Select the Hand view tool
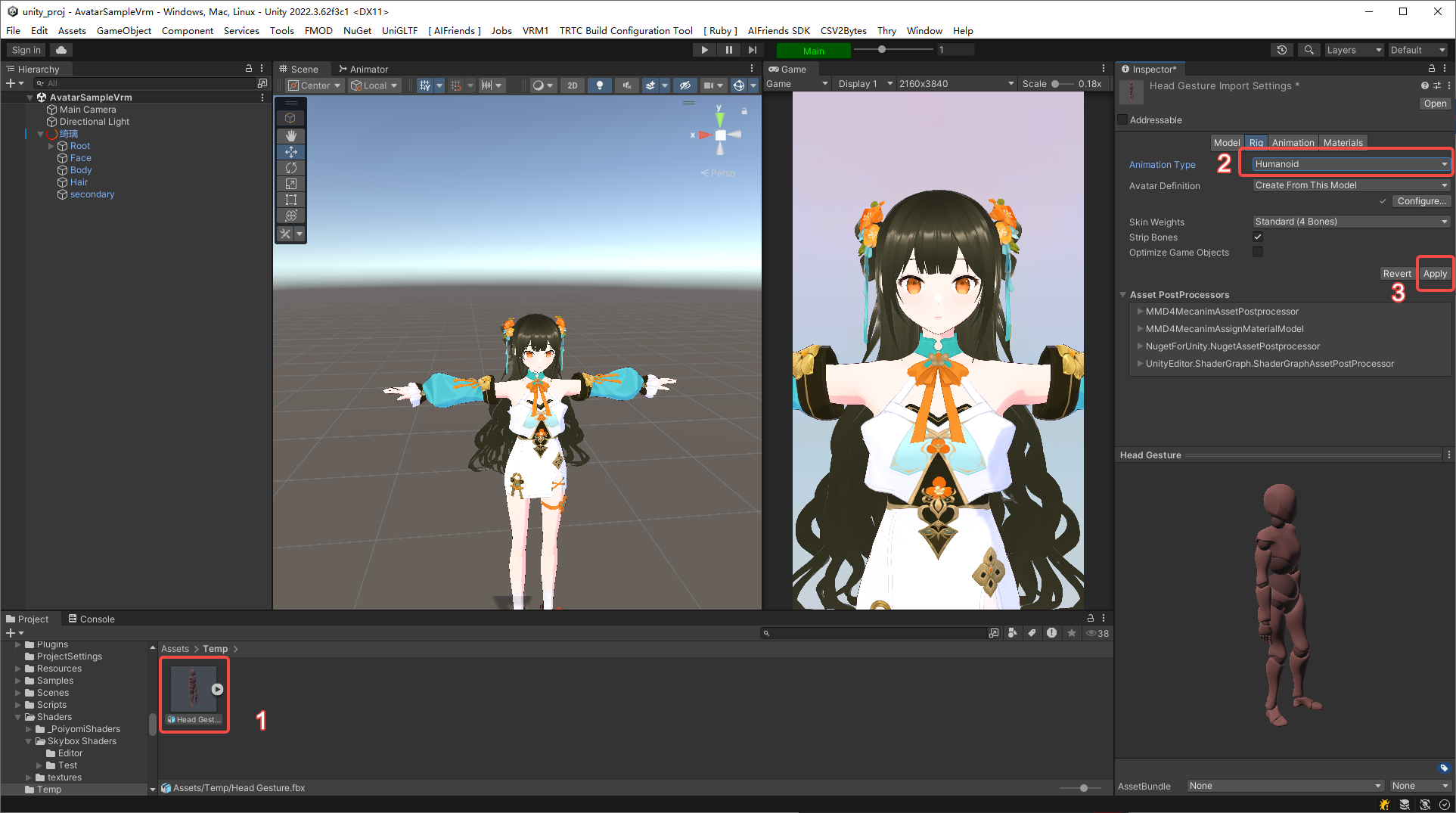Screen dimensions: 1456x813 tap(290, 135)
